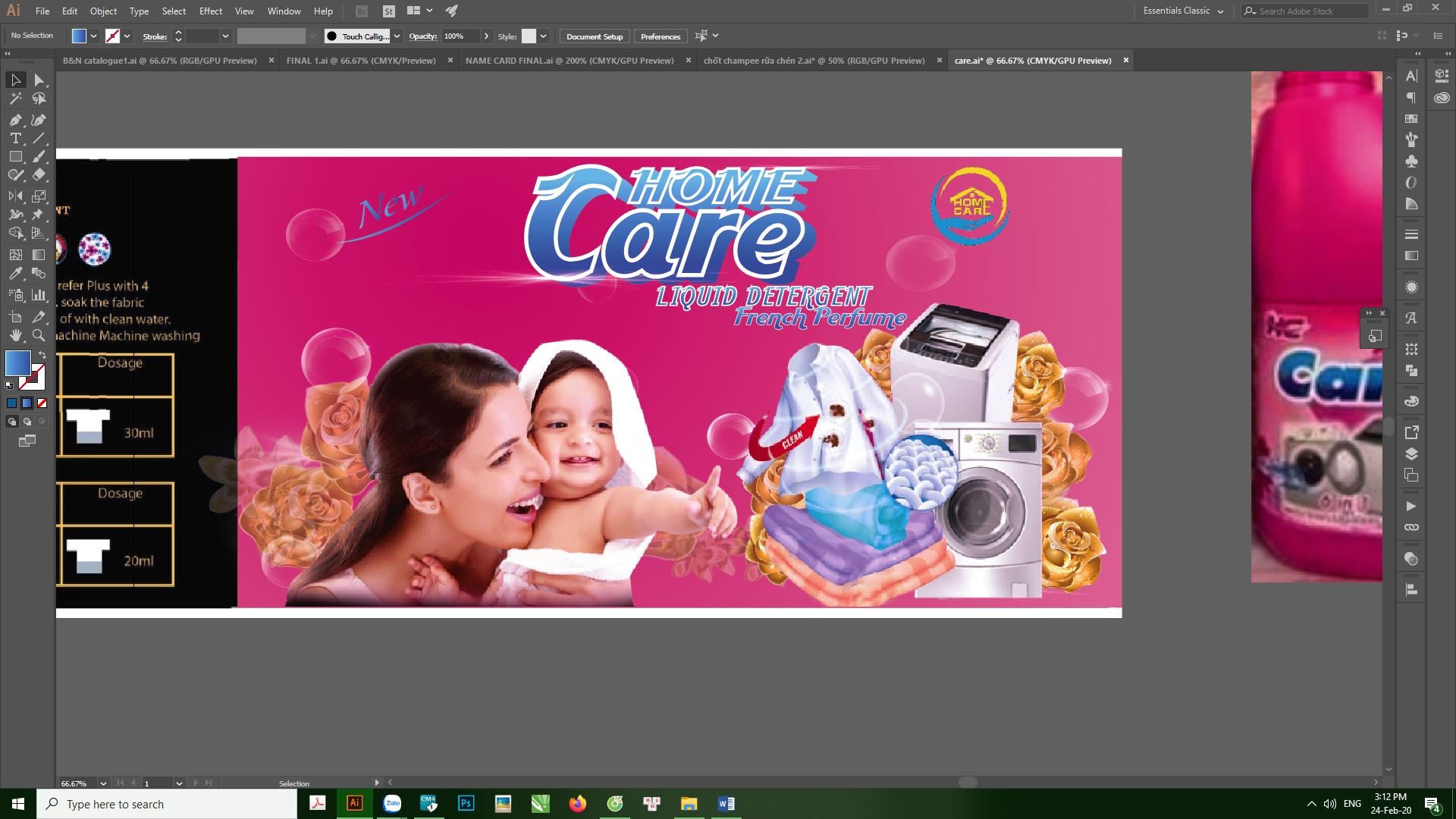
Task: Open the Layers panel icon
Action: [1411, 454]
